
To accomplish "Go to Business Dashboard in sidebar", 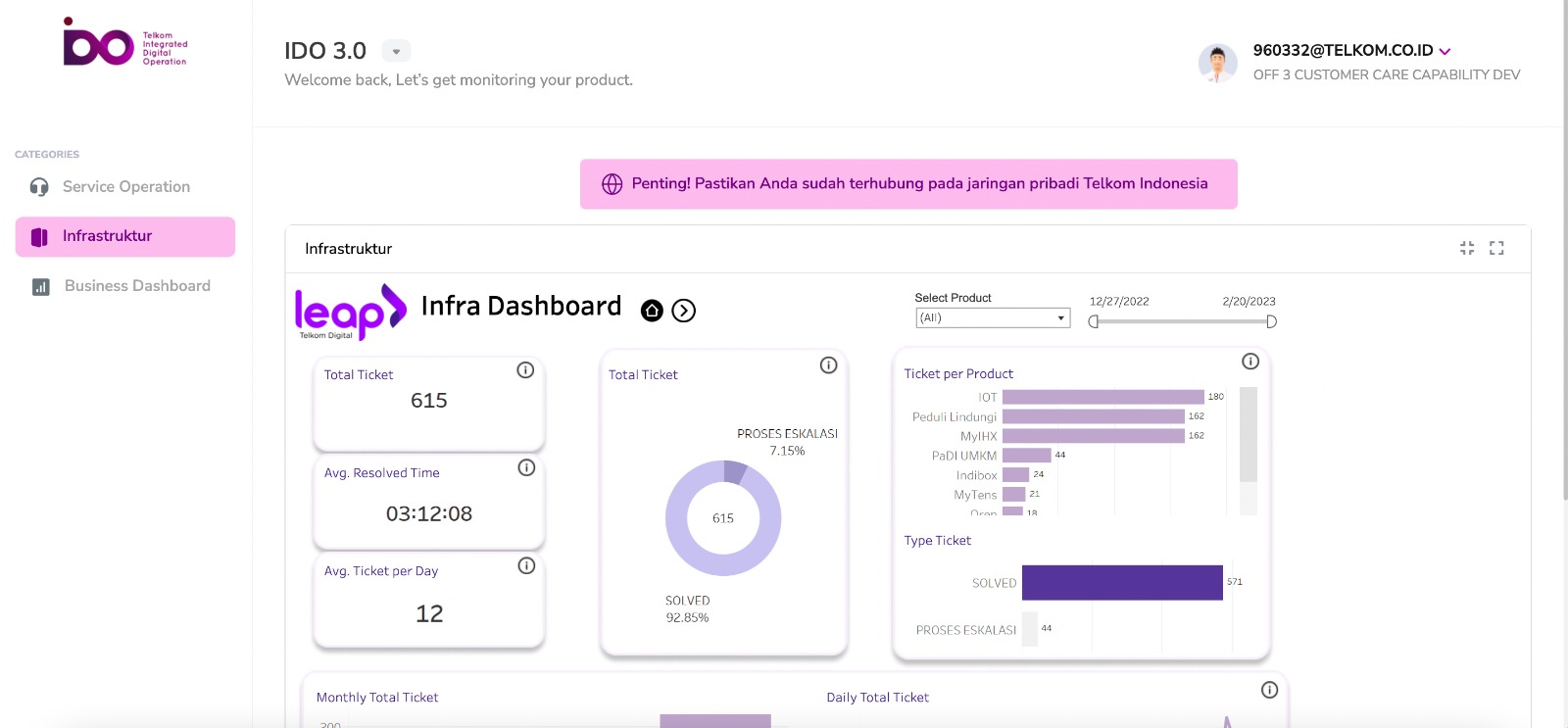I will coord(136,286).
